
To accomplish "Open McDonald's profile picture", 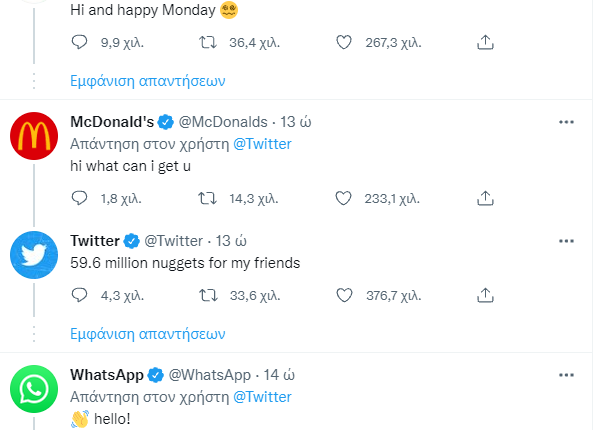I will coord(34,136).
